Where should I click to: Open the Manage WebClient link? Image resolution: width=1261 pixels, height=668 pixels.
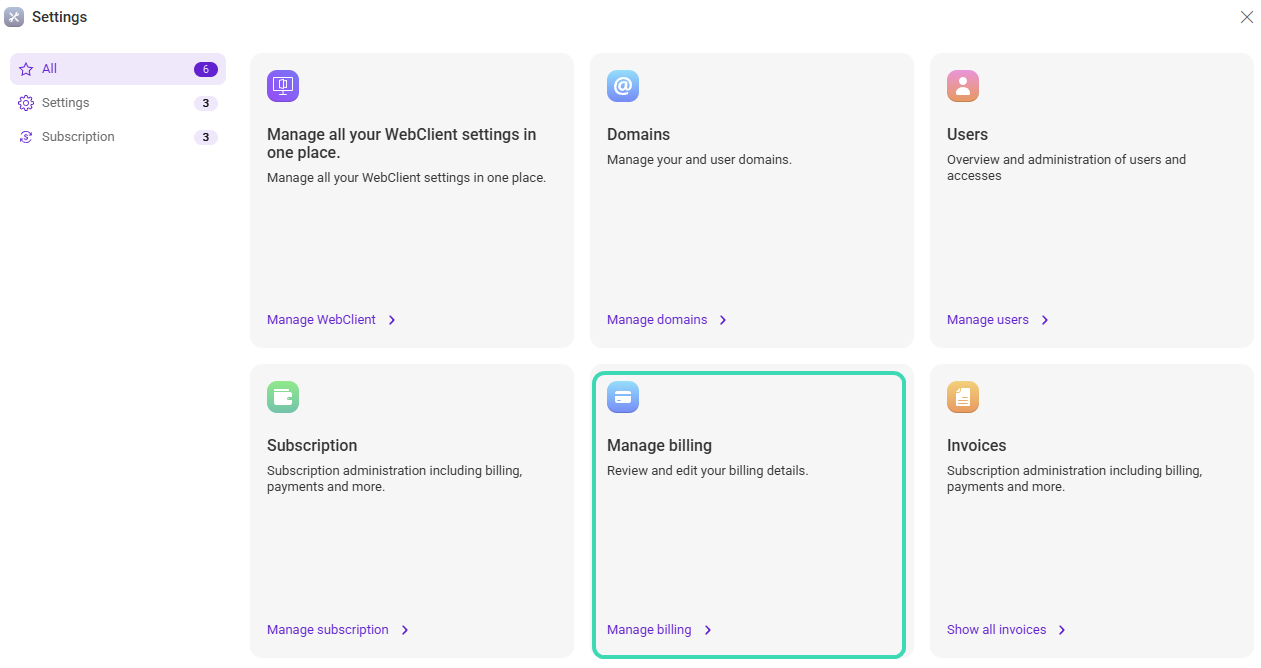point(321,320)
